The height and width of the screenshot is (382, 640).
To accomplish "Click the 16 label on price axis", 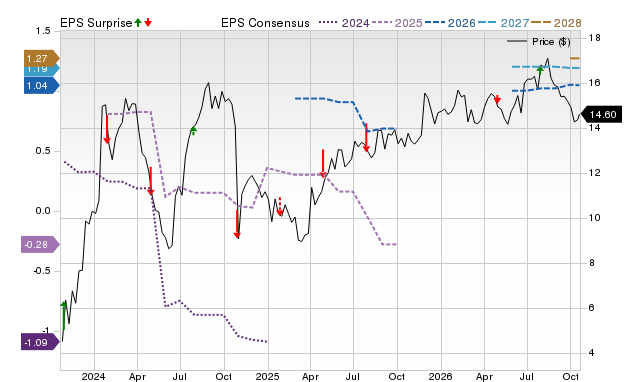I will point(594,83).
